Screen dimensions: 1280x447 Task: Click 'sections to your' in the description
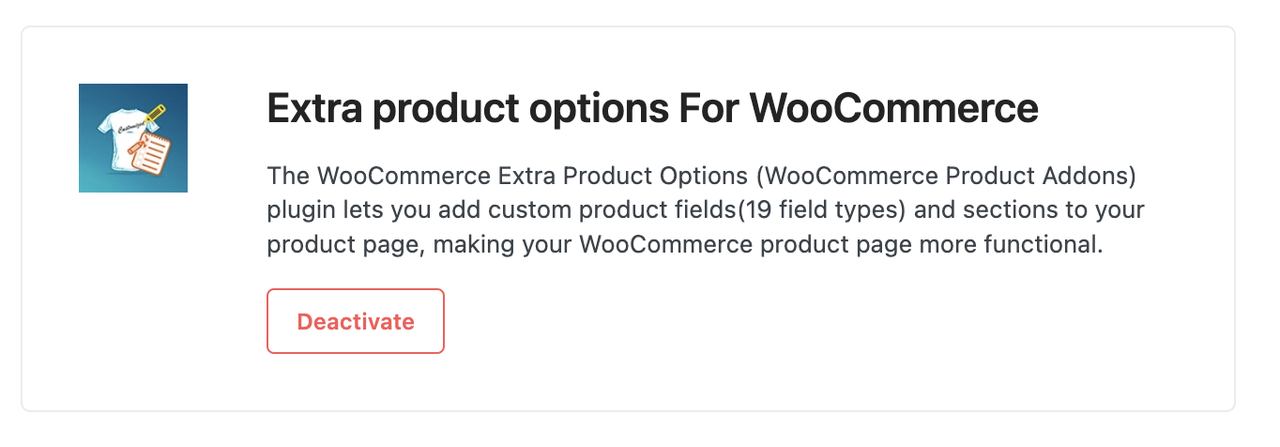coord(1073,211)
